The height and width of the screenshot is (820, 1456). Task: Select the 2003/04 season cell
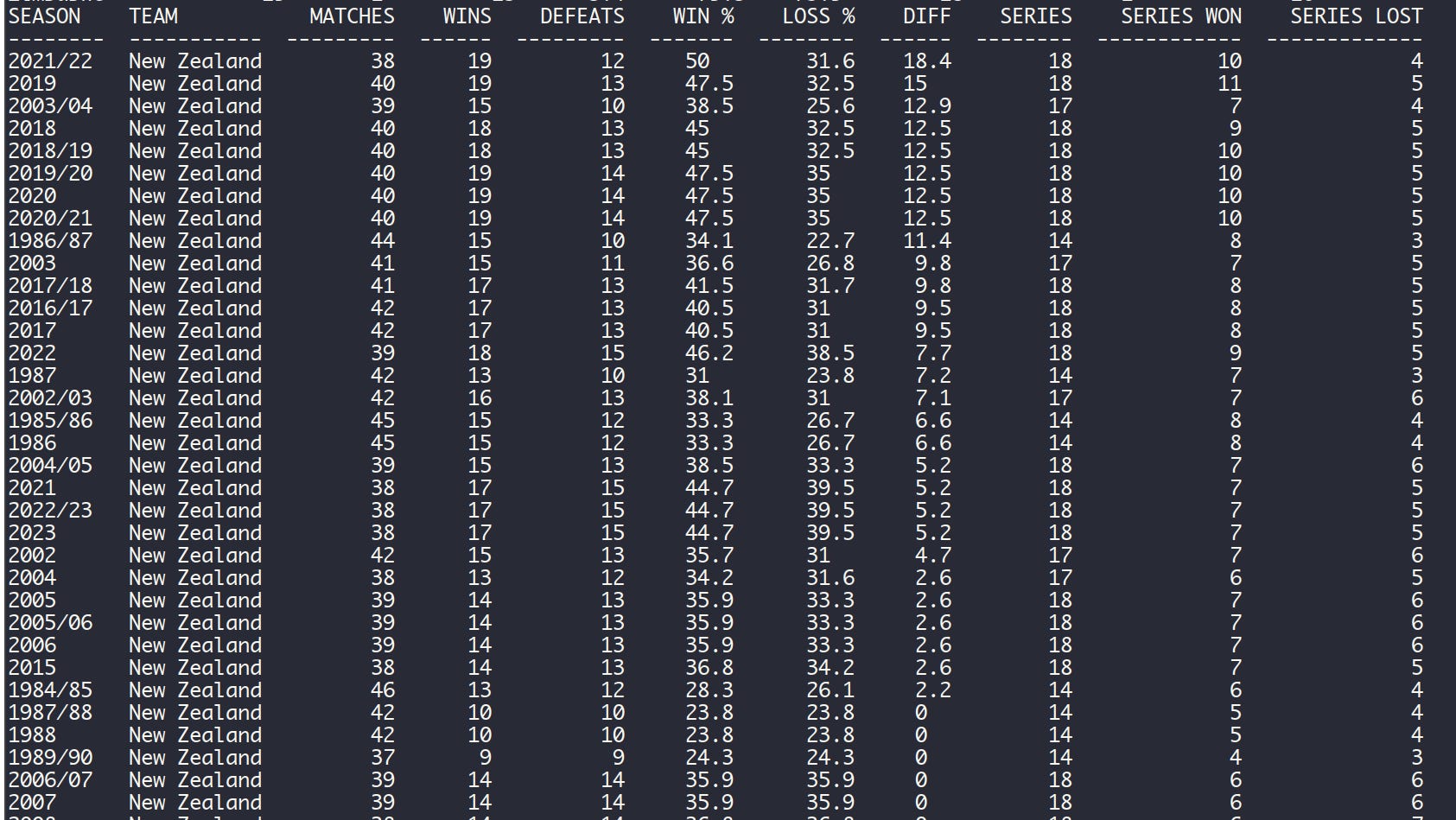(x=50, y=106)
